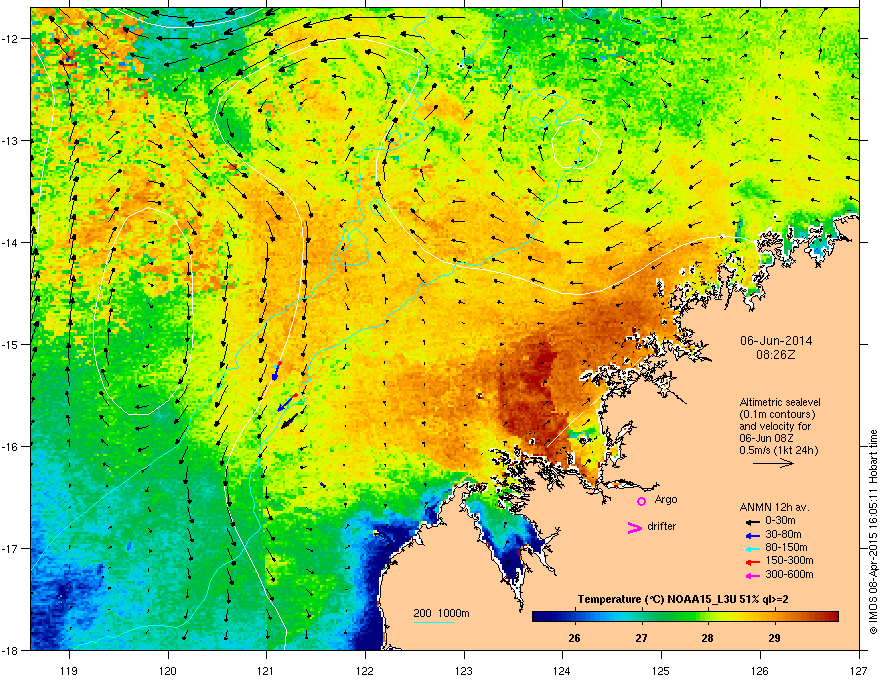Click the 'ANMN 12h av.' legend heading

pyautogui.click(x=774, y=507)
